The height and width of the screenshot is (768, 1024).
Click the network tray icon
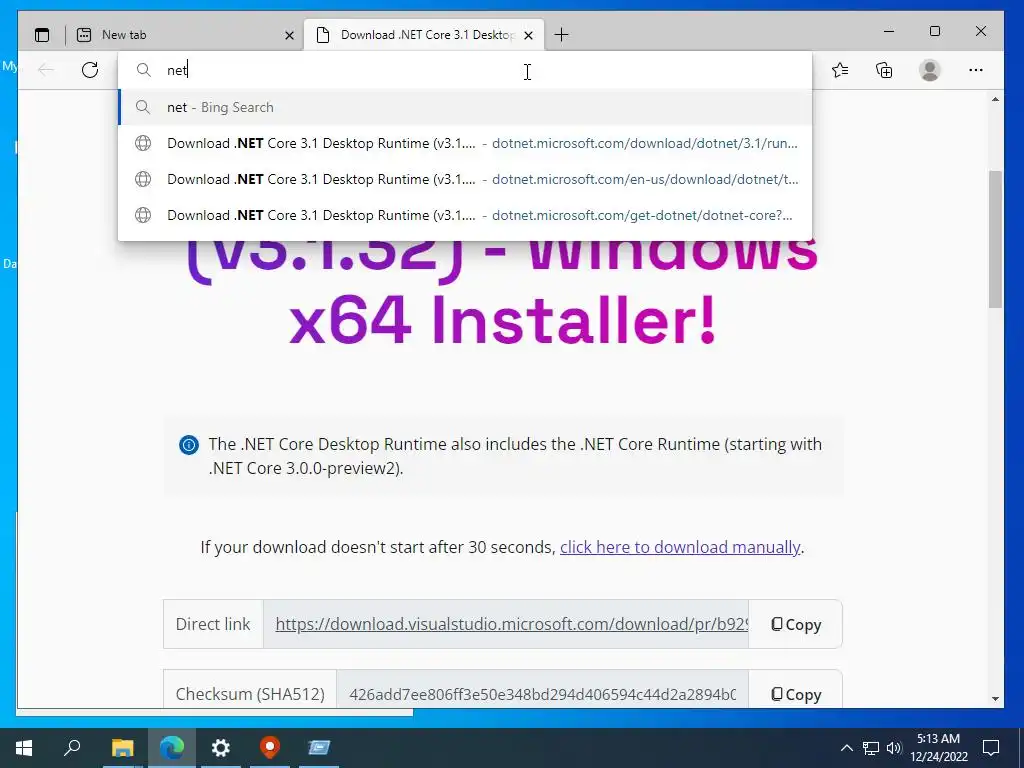tap(871, 748)
